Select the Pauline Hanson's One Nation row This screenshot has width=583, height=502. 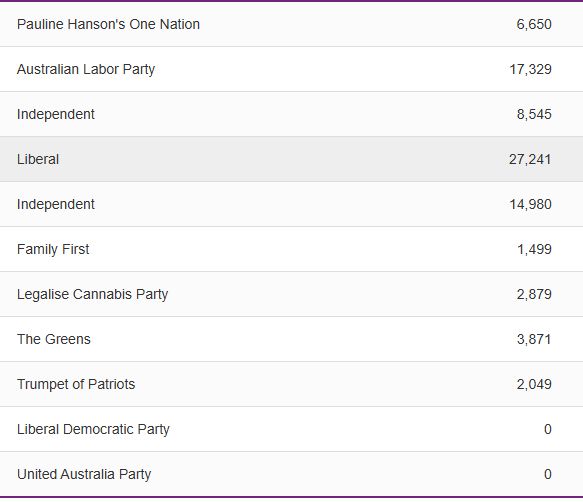click(x=292, y=24)
